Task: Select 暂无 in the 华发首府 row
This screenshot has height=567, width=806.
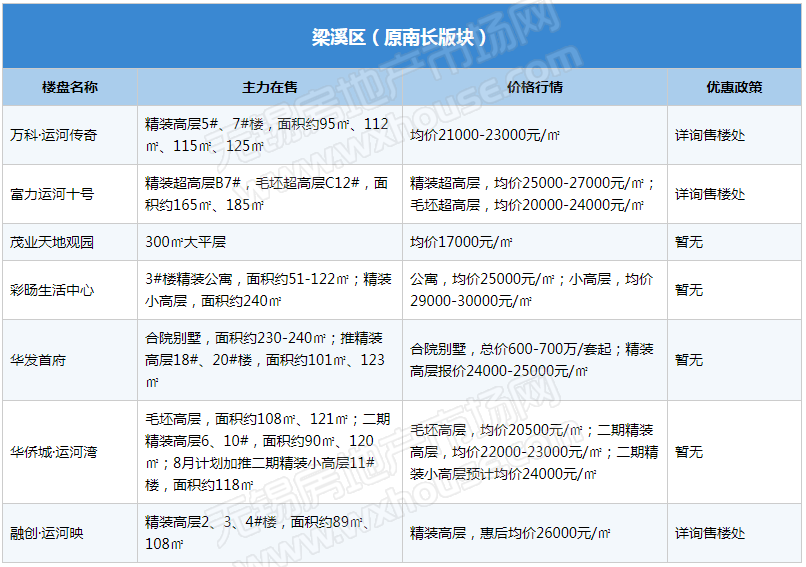Action: point(689,360)
